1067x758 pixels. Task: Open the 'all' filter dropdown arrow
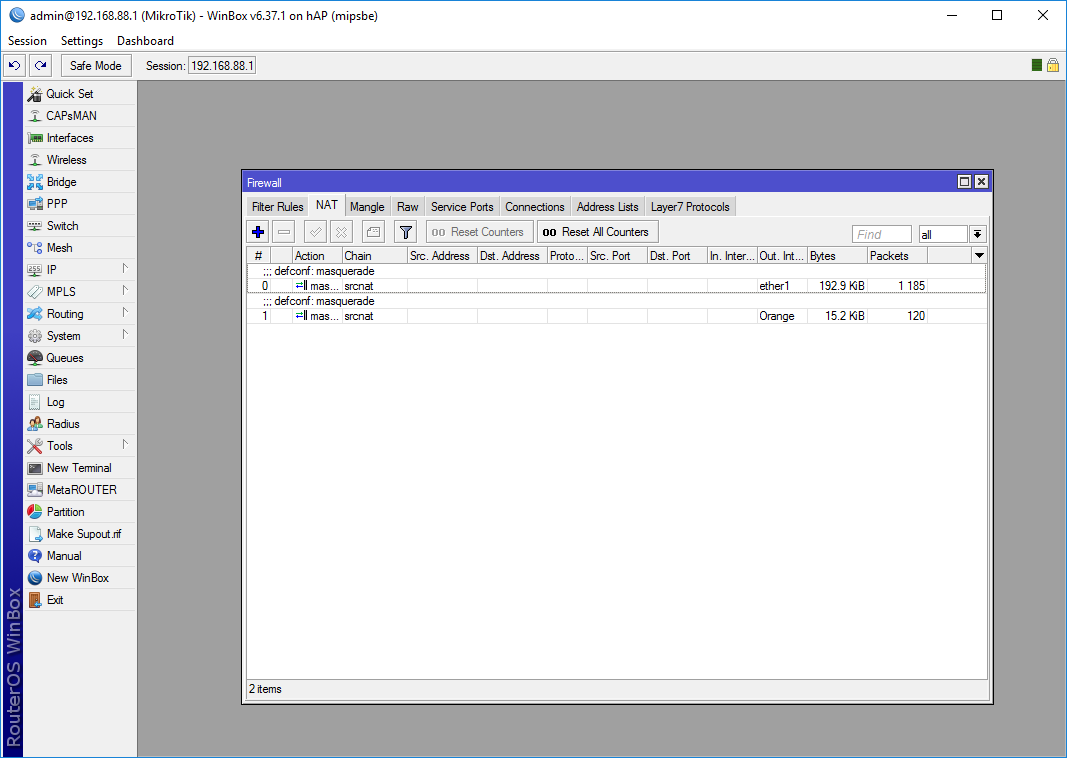(978, 234)
